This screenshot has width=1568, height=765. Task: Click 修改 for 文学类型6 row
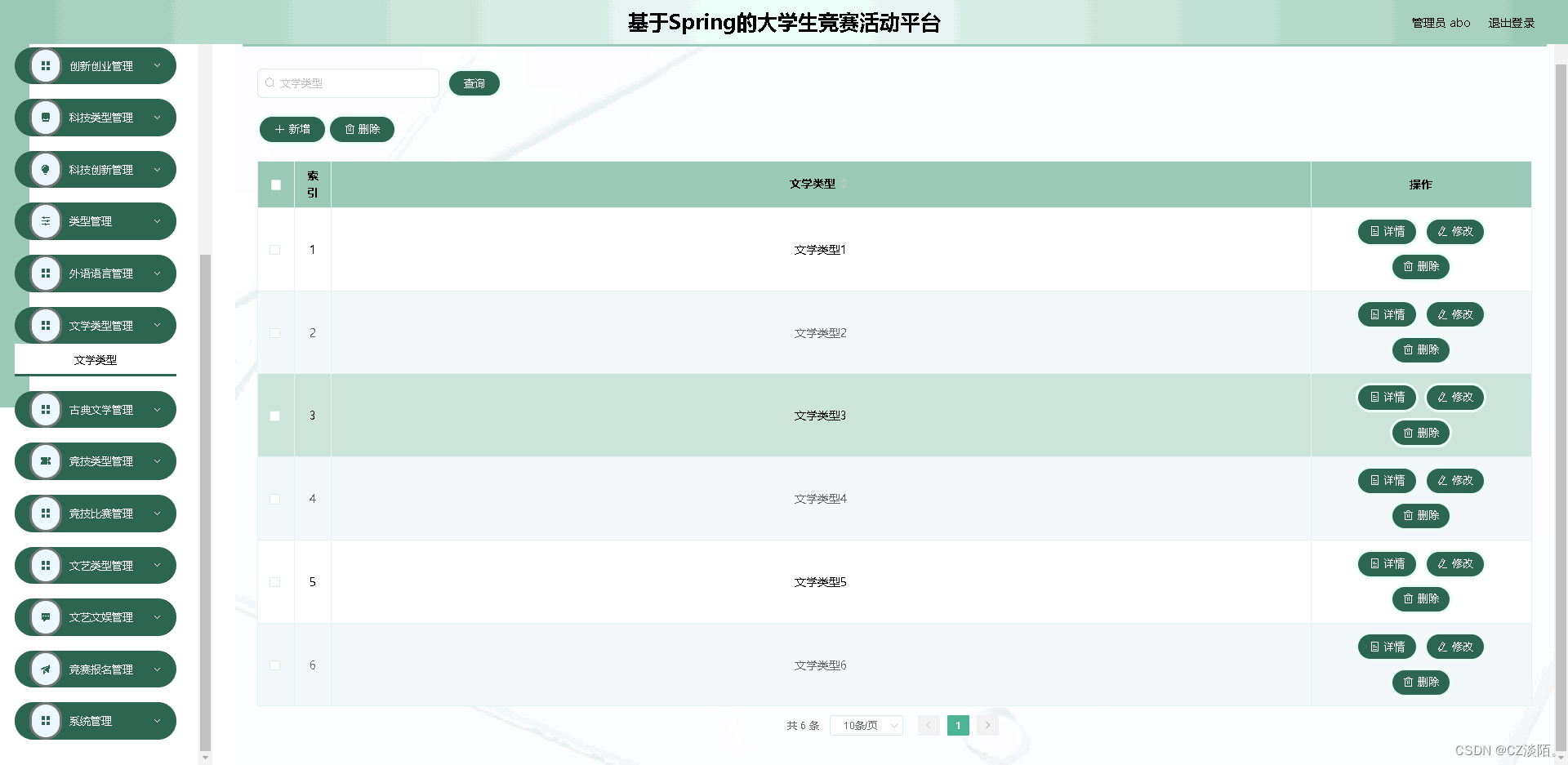1454,647
